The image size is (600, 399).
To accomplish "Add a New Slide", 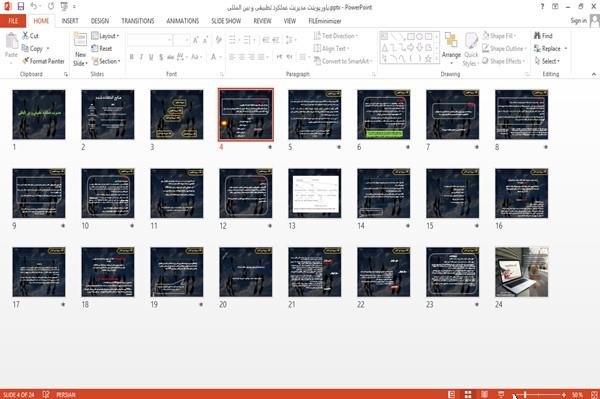I will click(x=80, y=49).
